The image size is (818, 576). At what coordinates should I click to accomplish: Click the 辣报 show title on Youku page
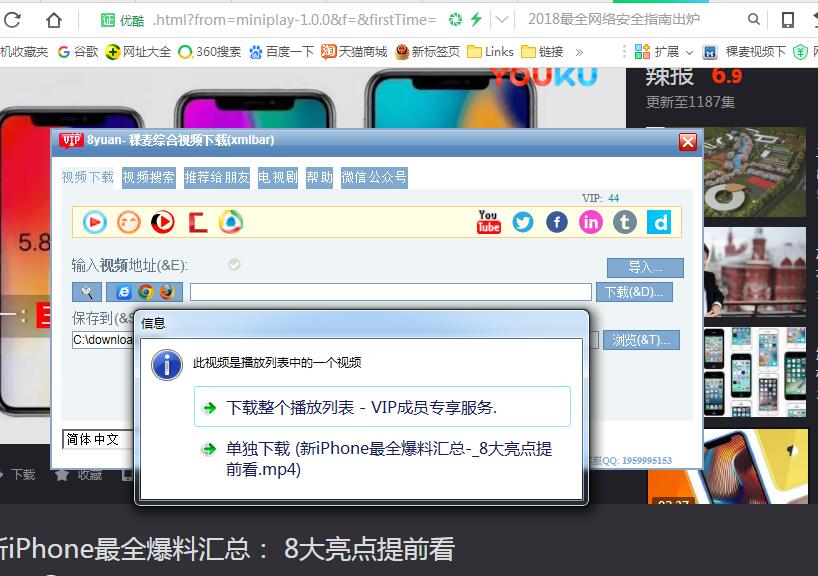pos(669,77)
